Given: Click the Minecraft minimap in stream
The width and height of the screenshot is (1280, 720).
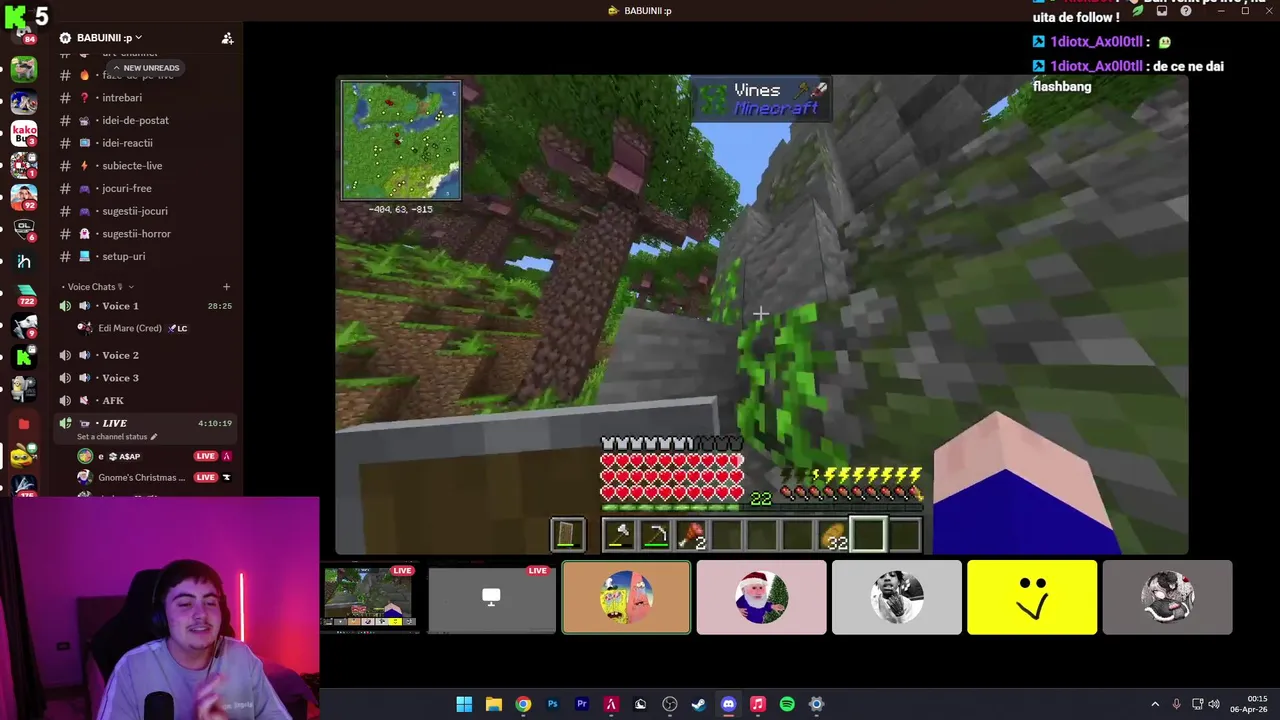Looking at the screenshot, I should (401, 141).
